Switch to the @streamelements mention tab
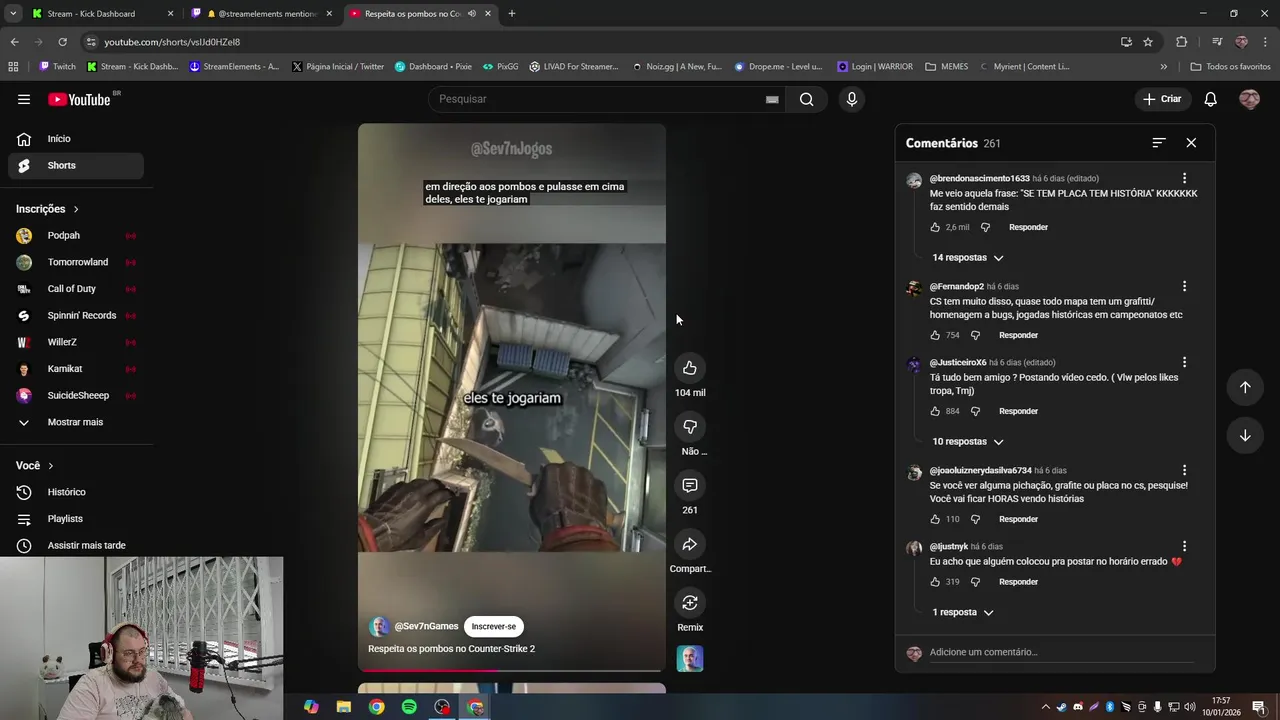Viewport: 1280px width, 720px height. click(263, 14)
